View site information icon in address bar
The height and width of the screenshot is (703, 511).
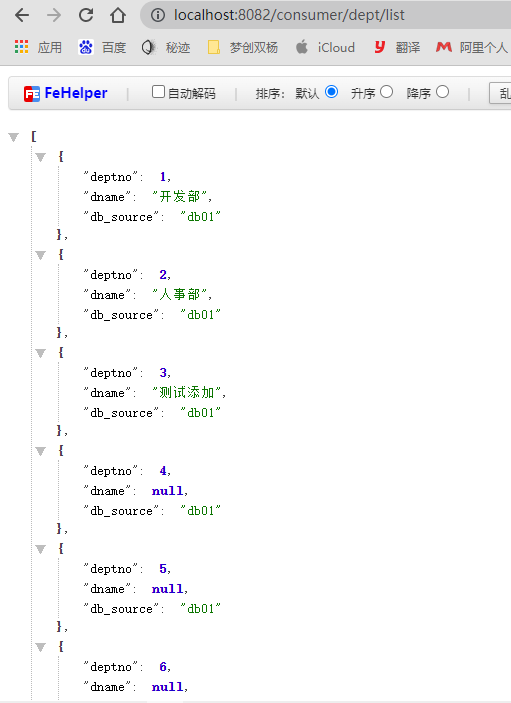tap(157, 15)
